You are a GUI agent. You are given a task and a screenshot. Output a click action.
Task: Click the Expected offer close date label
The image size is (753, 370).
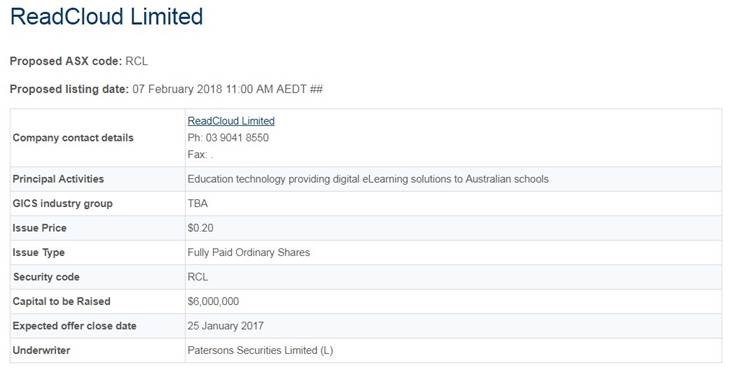pyautogui.click(x=74, y=326)
